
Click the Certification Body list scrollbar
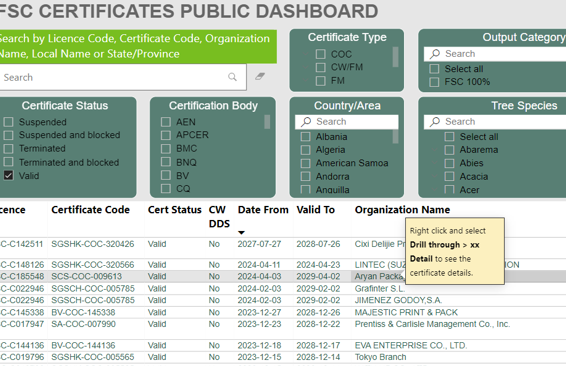[x=267, y=122]
